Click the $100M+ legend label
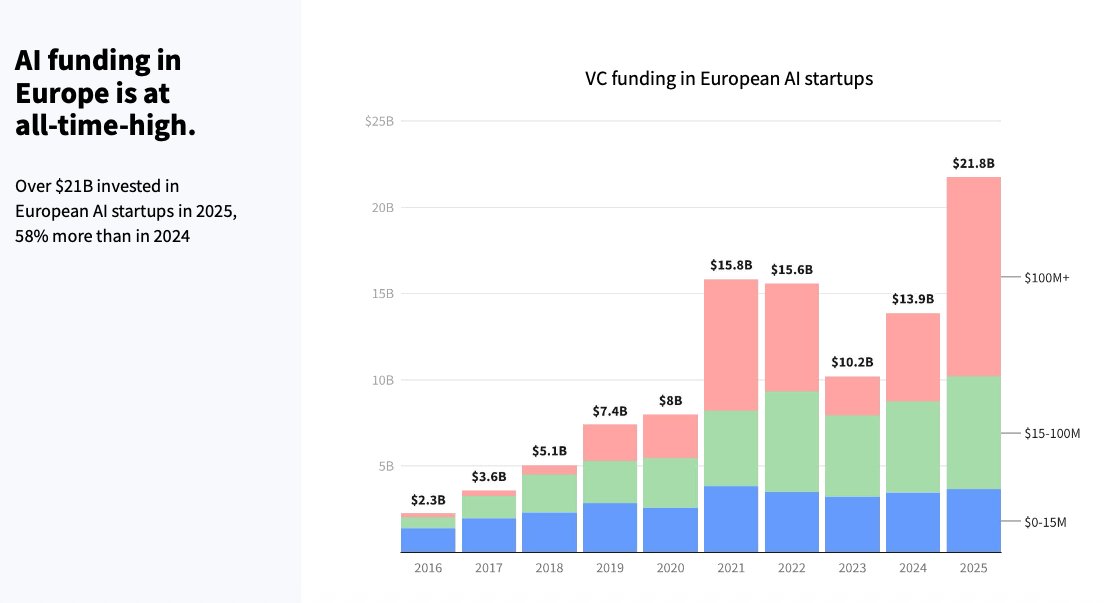The height and width of the screenshot is (603, 1112). click(1047, 277)
